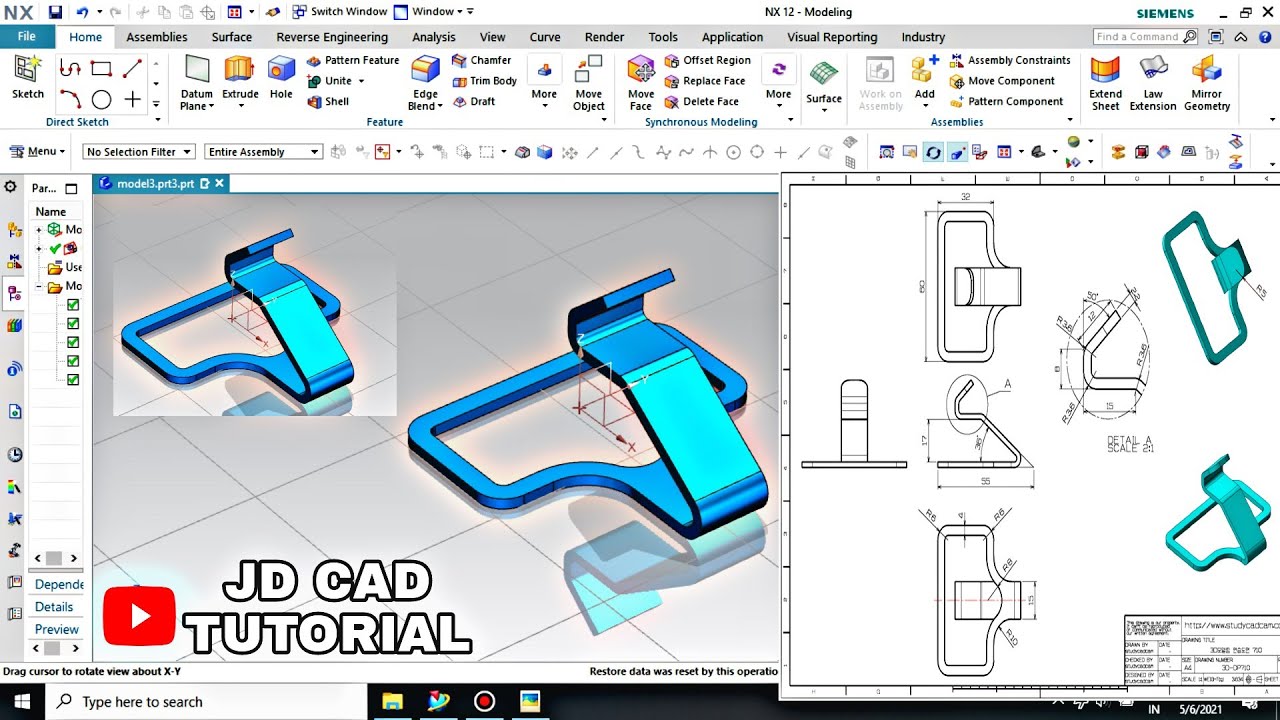1280x720 pixels.
Task: Open the Add component dropdown
Action: [x=925, y=107]
